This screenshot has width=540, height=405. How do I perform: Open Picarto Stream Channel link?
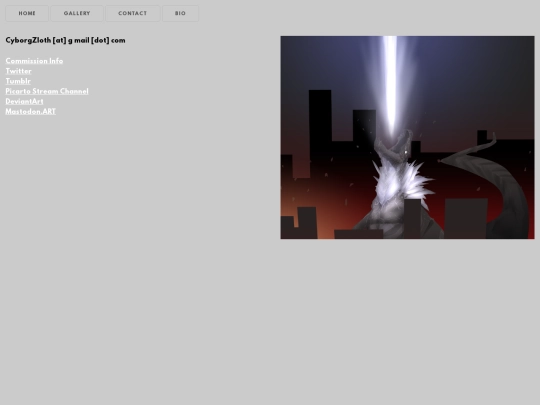(47, 91)
